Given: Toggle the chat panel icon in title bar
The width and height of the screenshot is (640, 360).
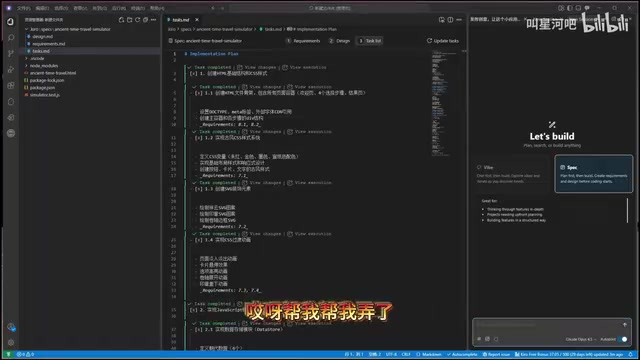Looking at the screenshot, I should click(587, 8).
